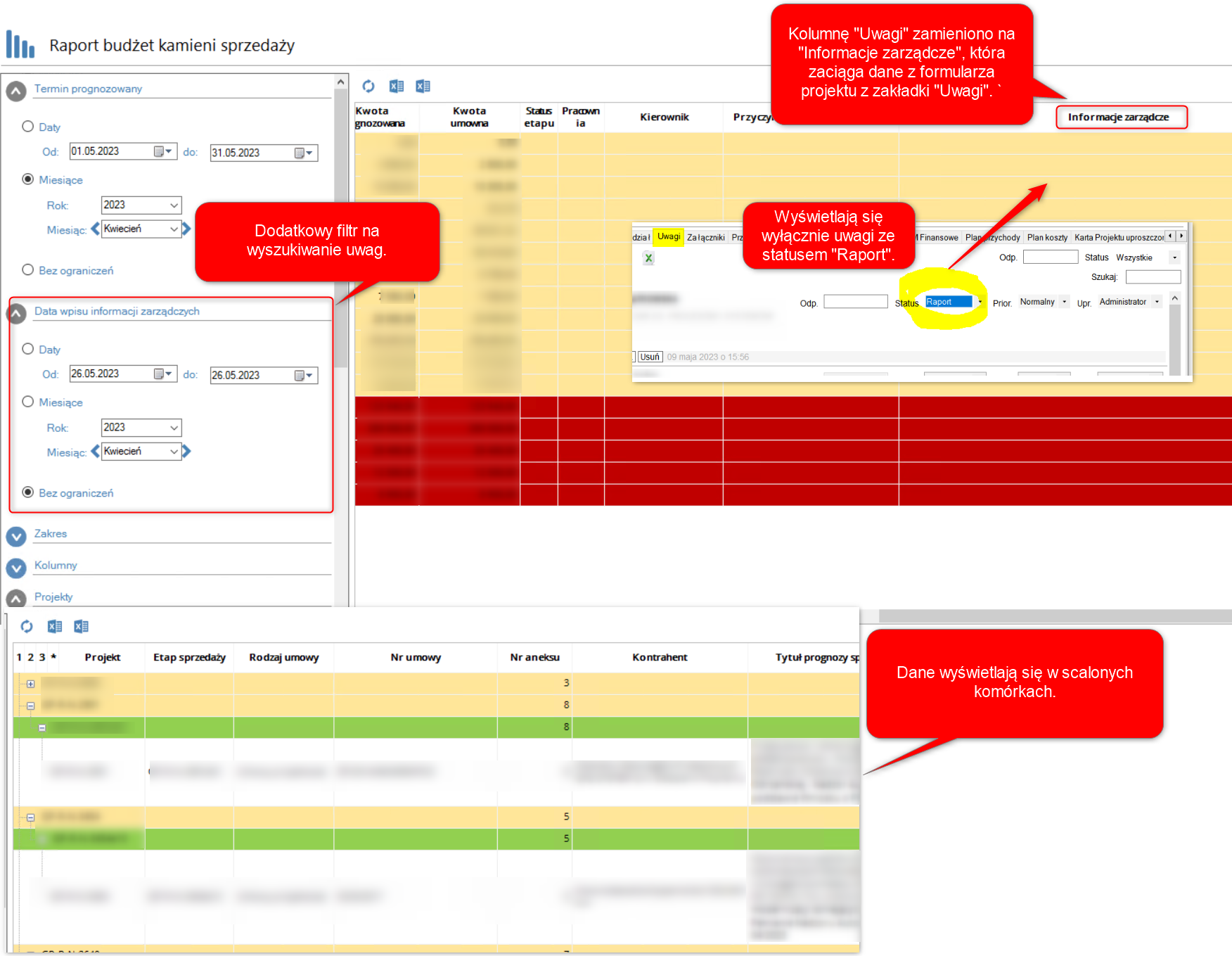1232x956 pixels.
Task: Expand first project row with plus
Action: click(x=30, y=683)
